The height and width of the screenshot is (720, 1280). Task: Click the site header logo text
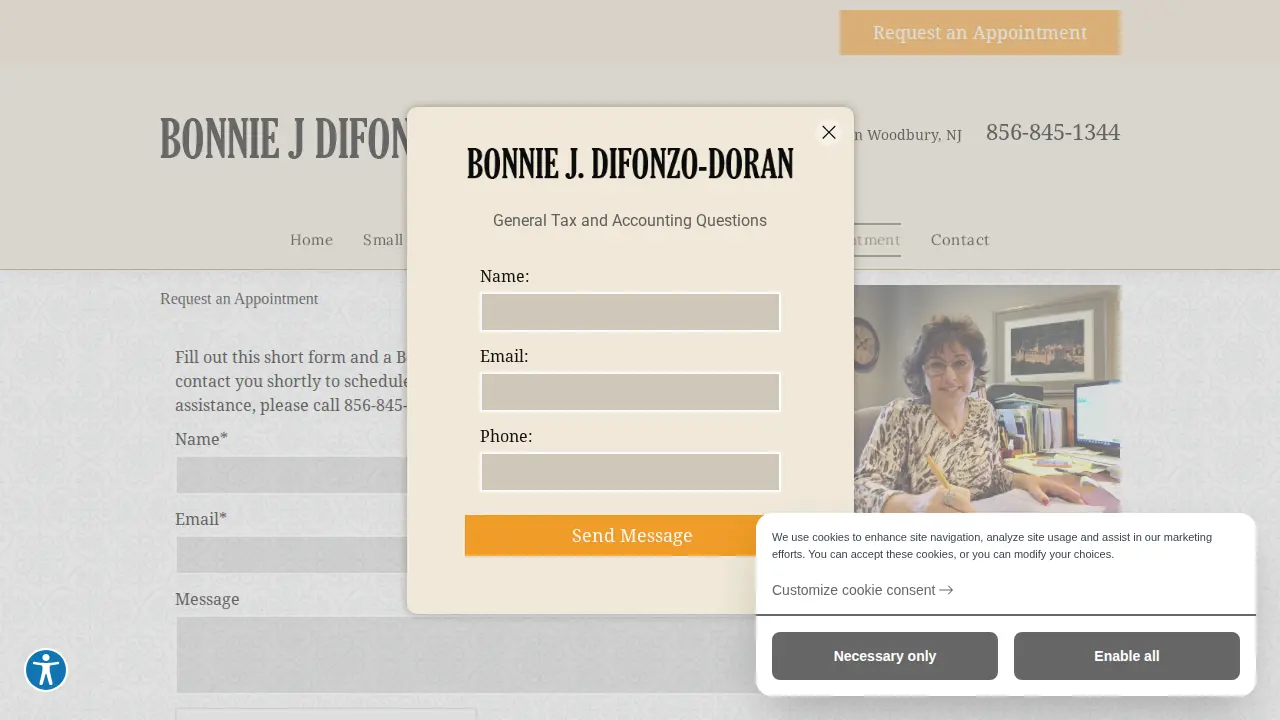click(x=284, y=139)
